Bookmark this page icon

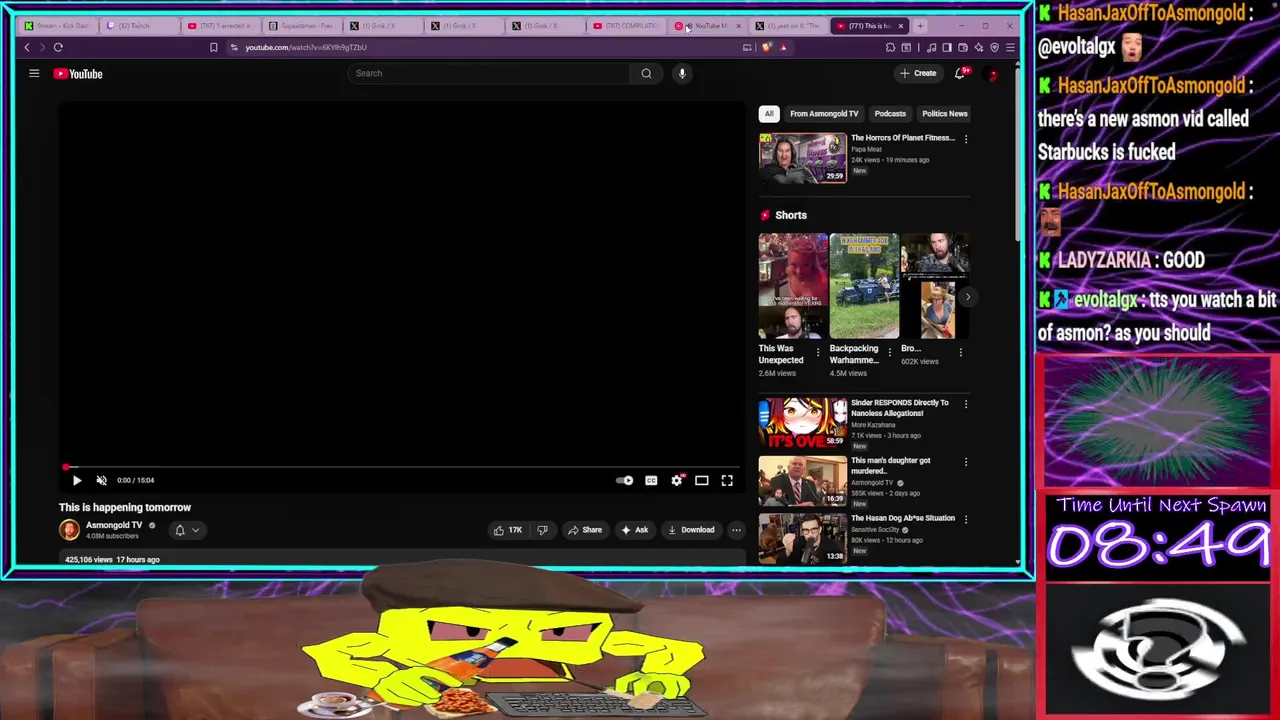click(x=213, y=47)
